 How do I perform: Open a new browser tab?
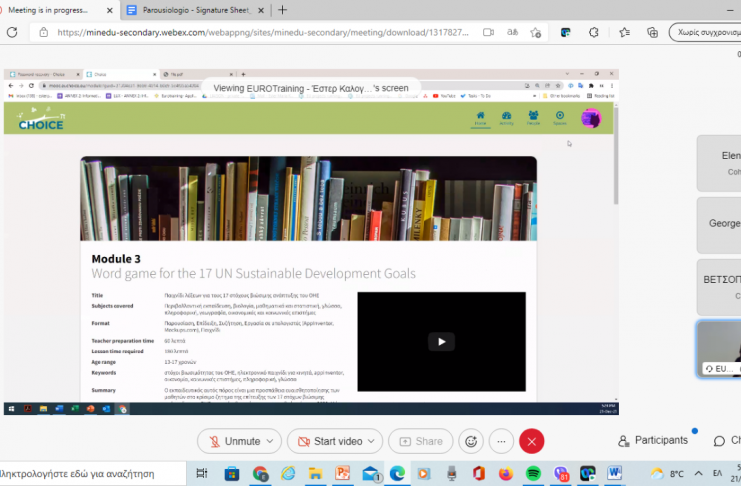(x=283, y=10)
